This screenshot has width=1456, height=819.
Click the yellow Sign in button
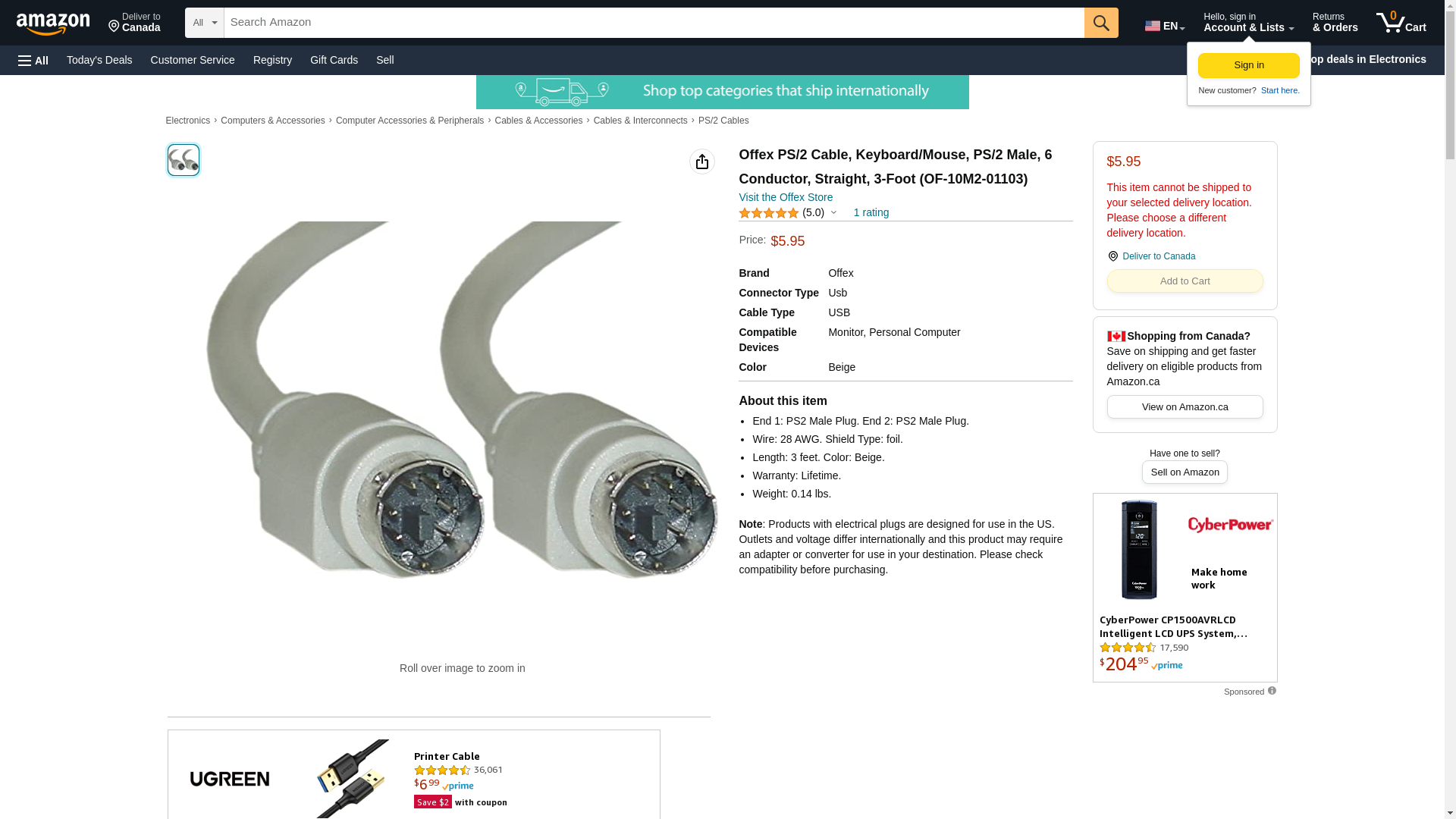coord(1249,65)
